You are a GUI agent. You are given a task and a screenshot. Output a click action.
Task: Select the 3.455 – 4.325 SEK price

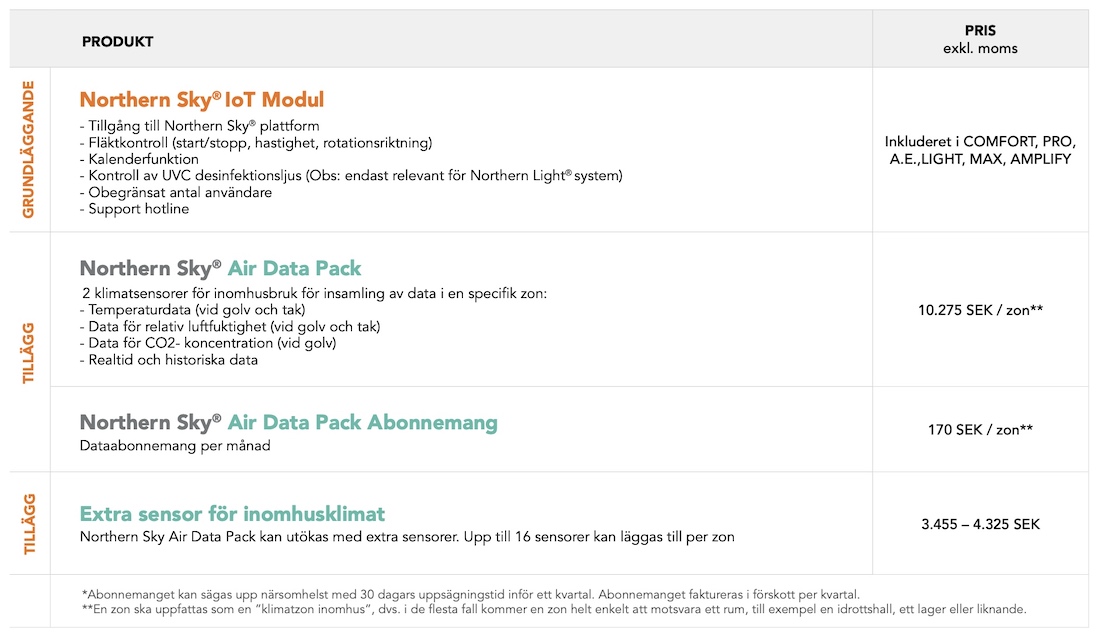pos(980,524)
